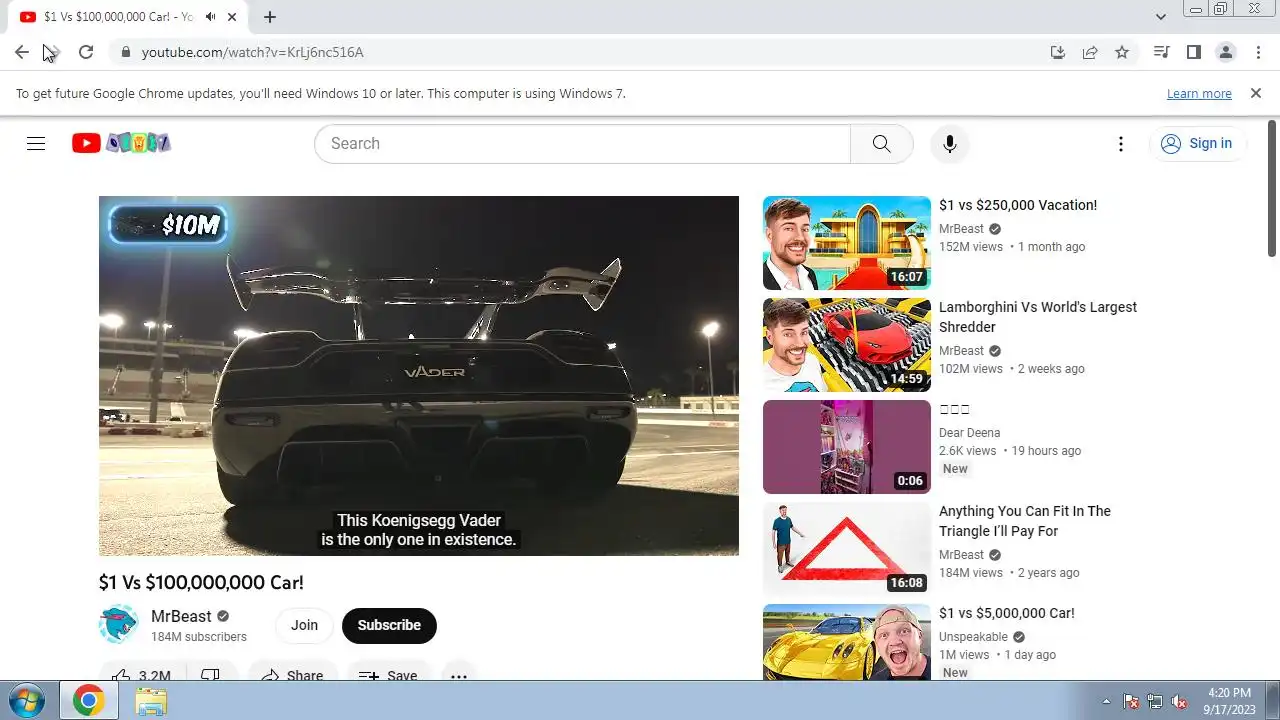Click Action Center flag tray icon
Screen dimensions: 1280x720
pos(1131,701)
